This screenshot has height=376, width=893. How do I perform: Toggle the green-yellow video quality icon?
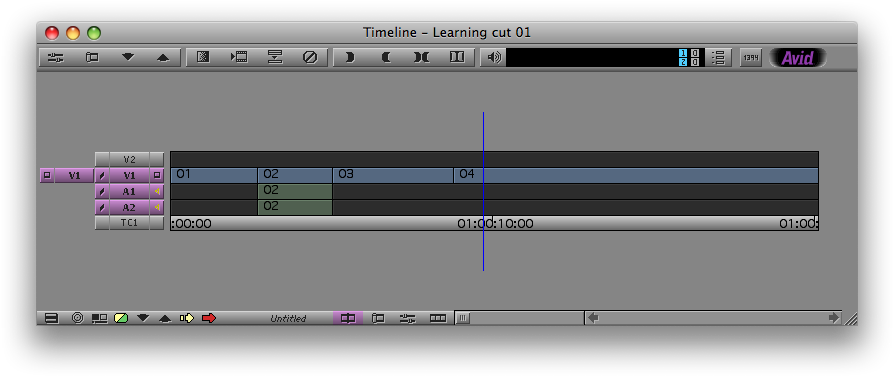121,318
